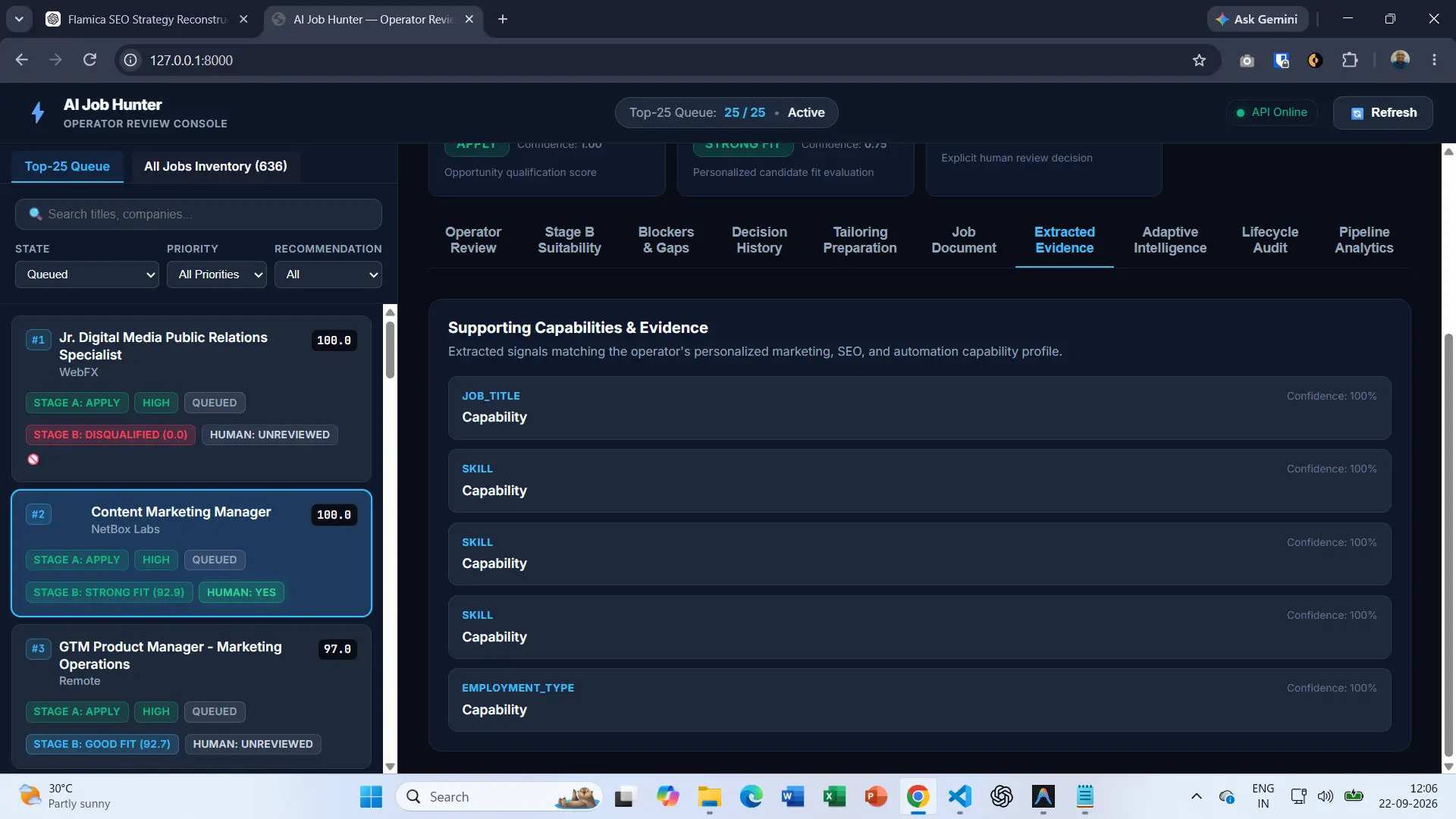Click the Top-25 Queue 25 / 25 Active status pill
Image resolution: width=1456 pixels, height=819 pixels.
tap(726, 112)
